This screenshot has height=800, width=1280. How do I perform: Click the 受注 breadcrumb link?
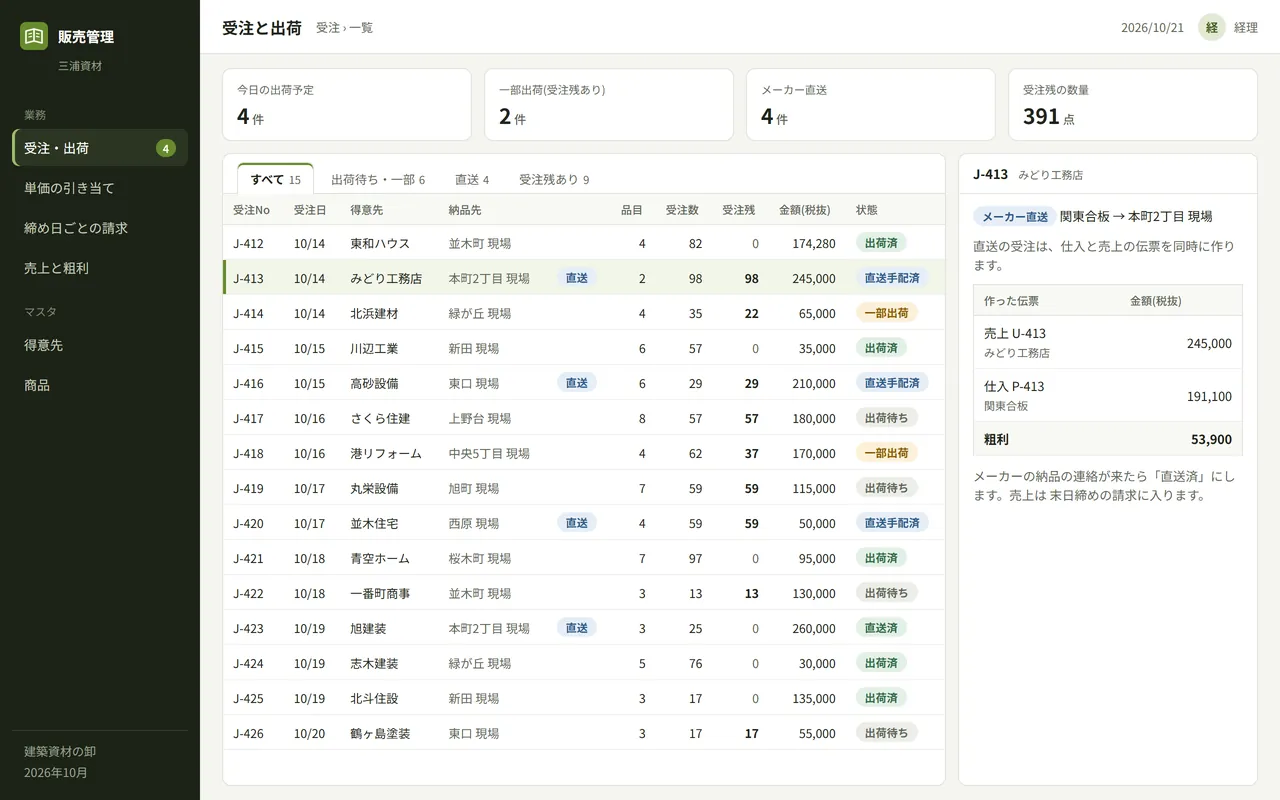327,28
